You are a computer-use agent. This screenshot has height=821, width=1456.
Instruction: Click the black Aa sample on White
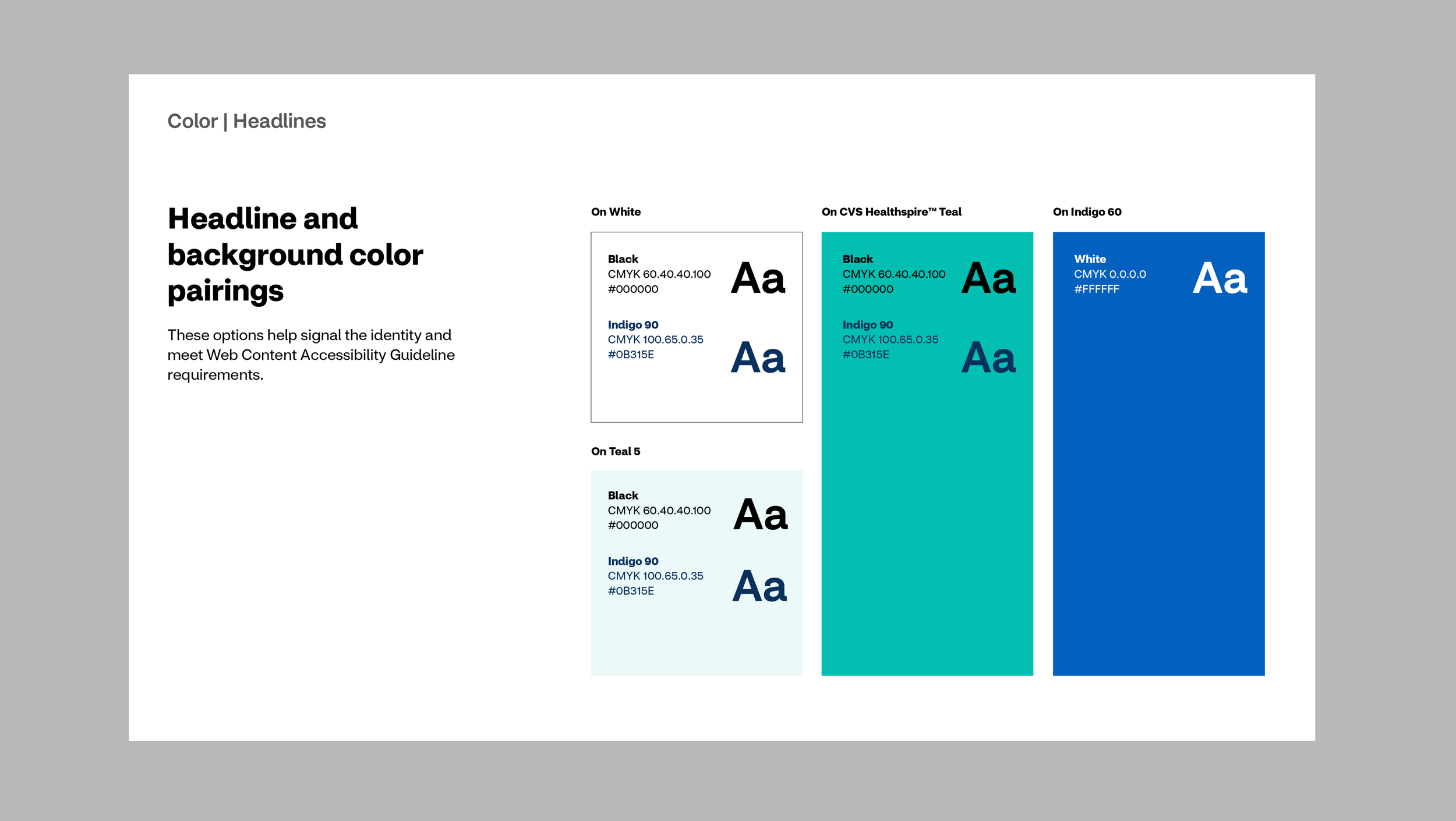click(x=758, y=278)
